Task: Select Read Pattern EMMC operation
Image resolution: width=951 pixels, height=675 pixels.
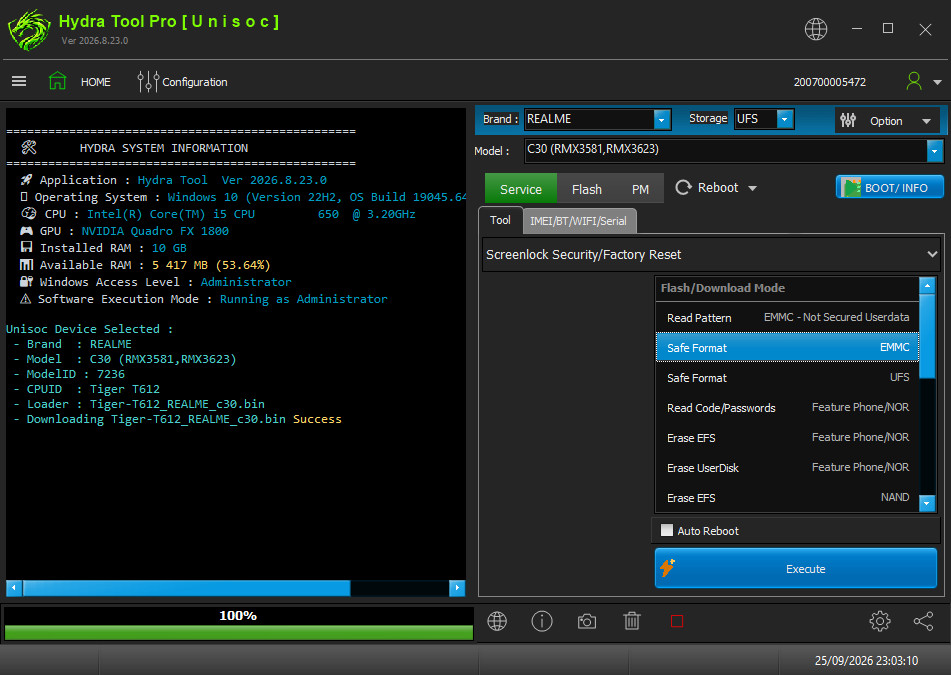Action: click(x=787, y=317)
